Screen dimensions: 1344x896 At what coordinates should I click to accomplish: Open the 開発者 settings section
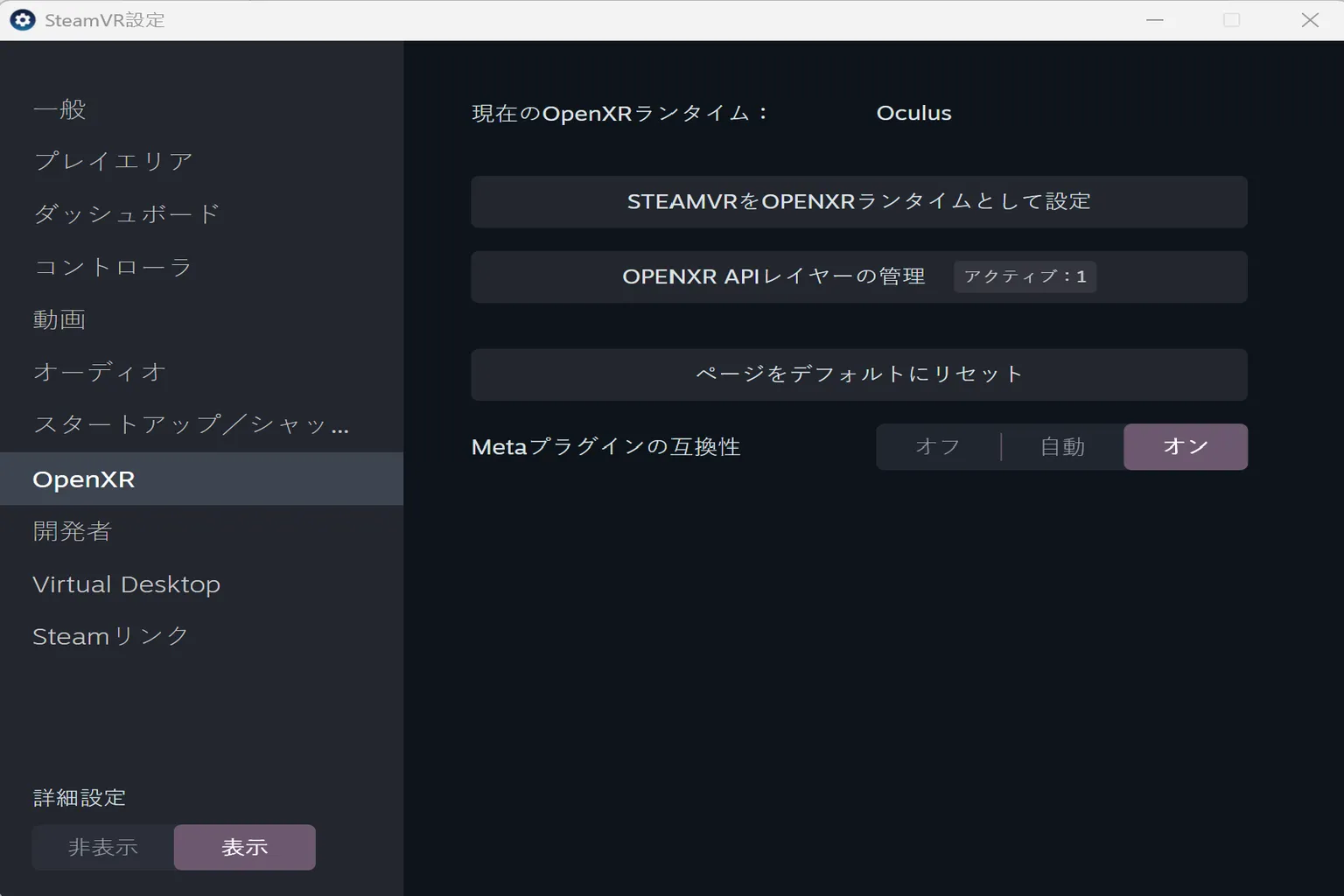pos(201,531)
